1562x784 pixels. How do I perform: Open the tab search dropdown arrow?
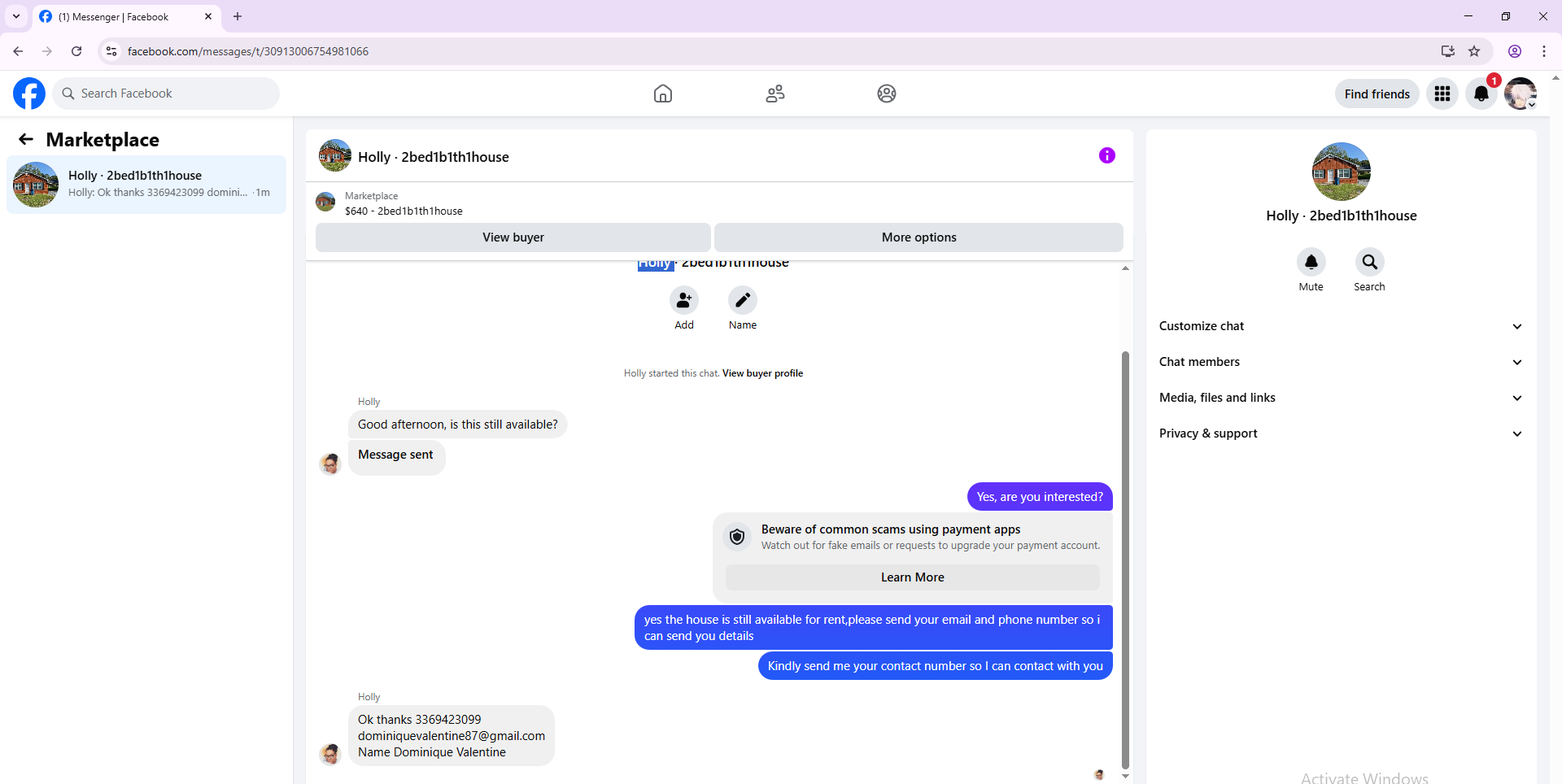coord(16,16)
